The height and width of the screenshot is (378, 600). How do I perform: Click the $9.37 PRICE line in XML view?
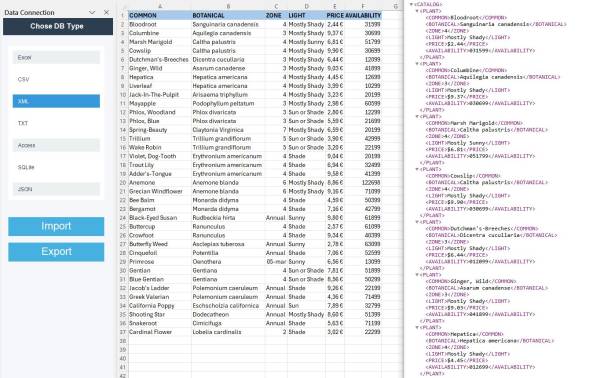click(457, 97)
